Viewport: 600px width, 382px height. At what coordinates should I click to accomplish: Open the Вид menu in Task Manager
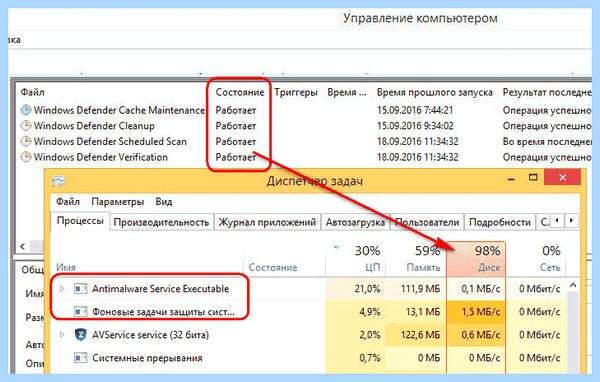[x=163, y=202]
